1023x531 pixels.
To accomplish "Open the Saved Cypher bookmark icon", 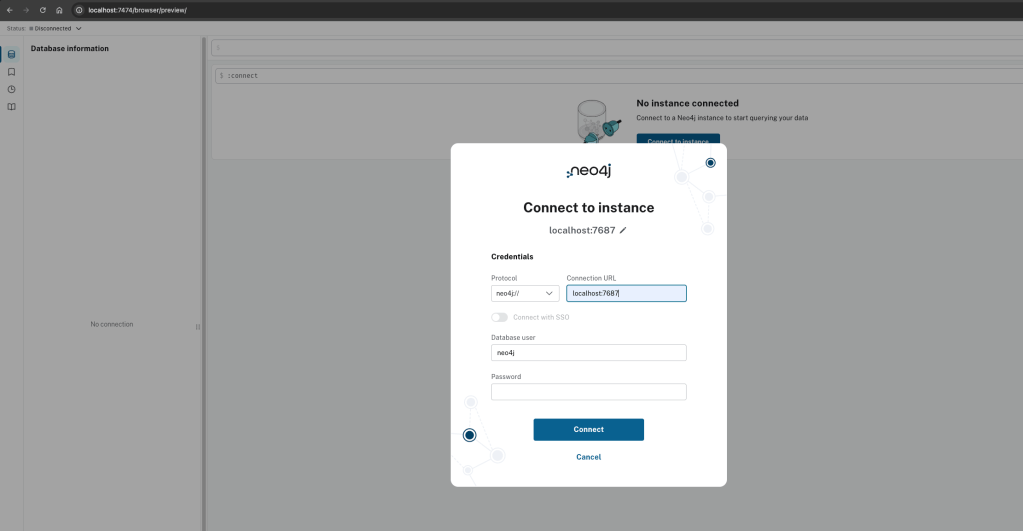I will 11,72.
